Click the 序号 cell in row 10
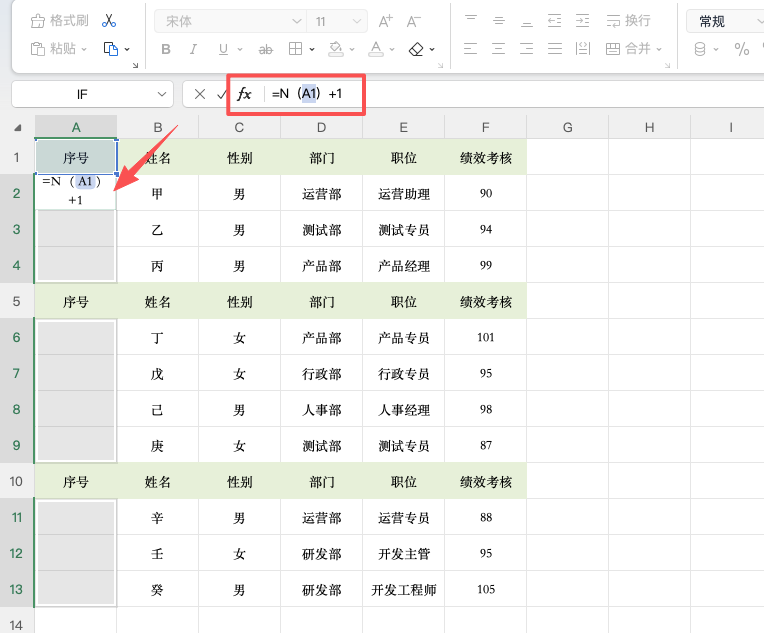Image resolution: width=764 pixels, height=633 pixels. 76,481
